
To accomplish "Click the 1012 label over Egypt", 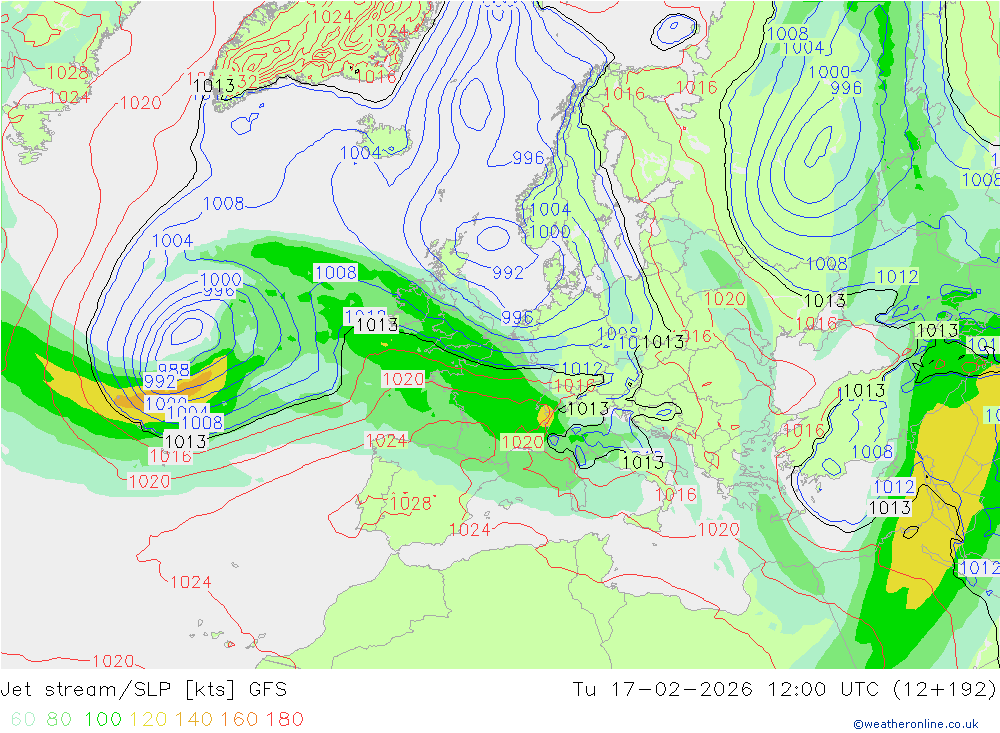I will [893, 487].
